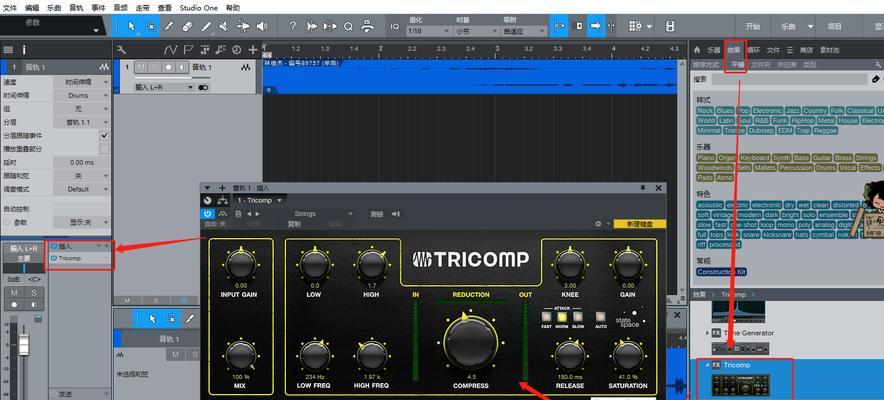Enable FAST attack on Tricomp
The width and height of the screenshot is (884, 400).
pyautogui.click(x=546, y=316)
